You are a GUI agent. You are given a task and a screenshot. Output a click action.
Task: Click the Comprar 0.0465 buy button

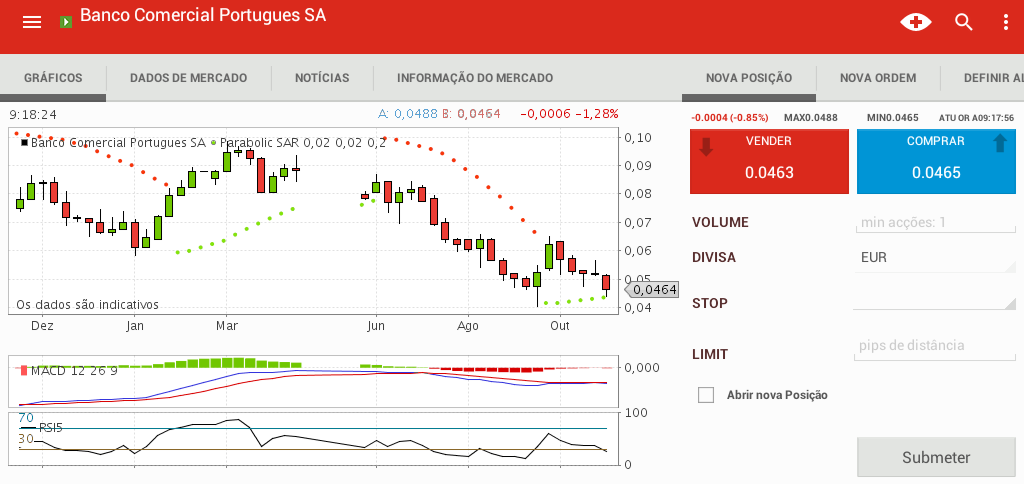(x=935, y=161)
